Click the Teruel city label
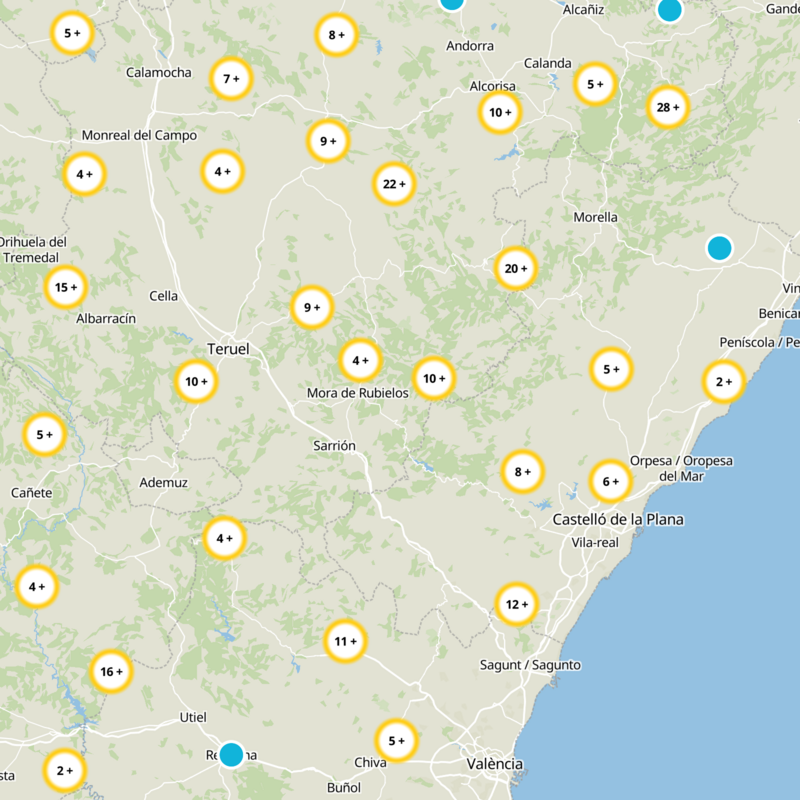This screenshot has width=800, height=800. [228, 349]
